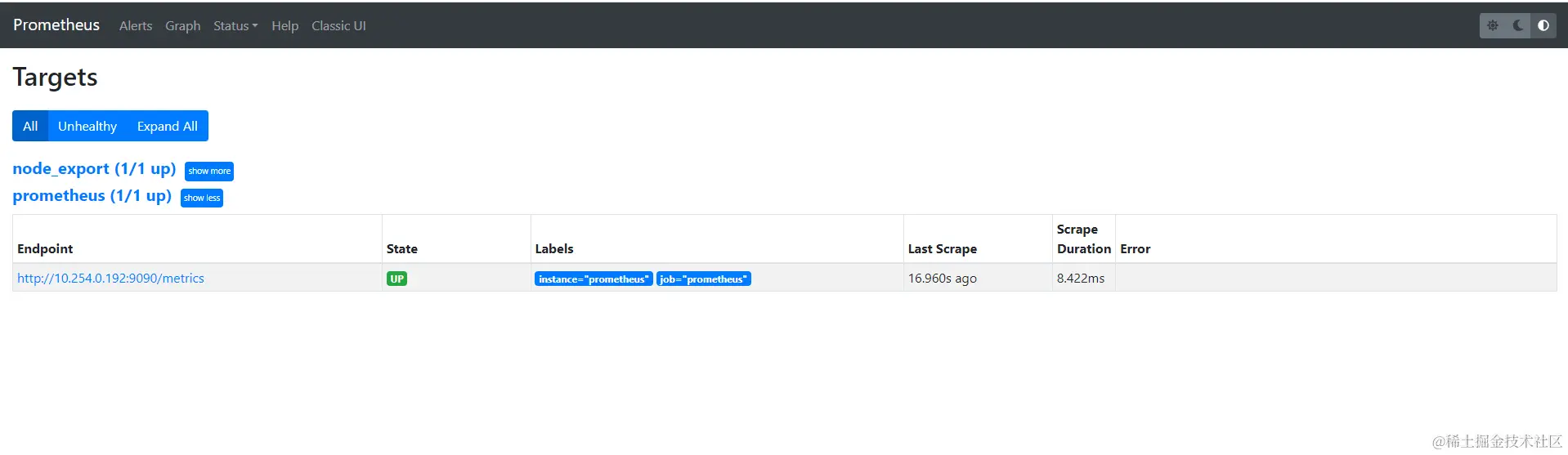Screen dimensions: 1568x455
Task: Go to the Graph page
Action: coord(183,26)
